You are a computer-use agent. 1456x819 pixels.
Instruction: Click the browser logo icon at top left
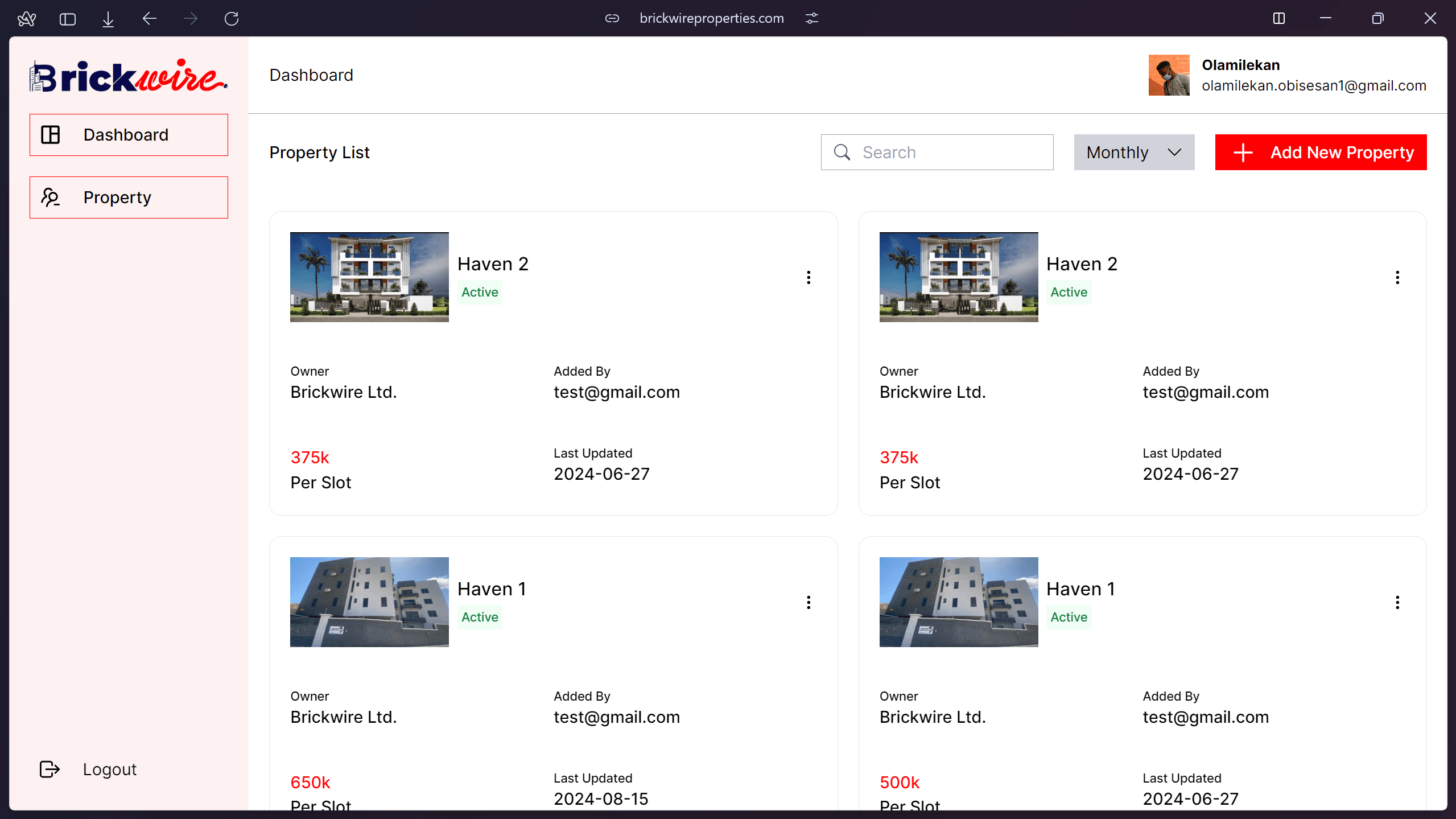(26, 18)
